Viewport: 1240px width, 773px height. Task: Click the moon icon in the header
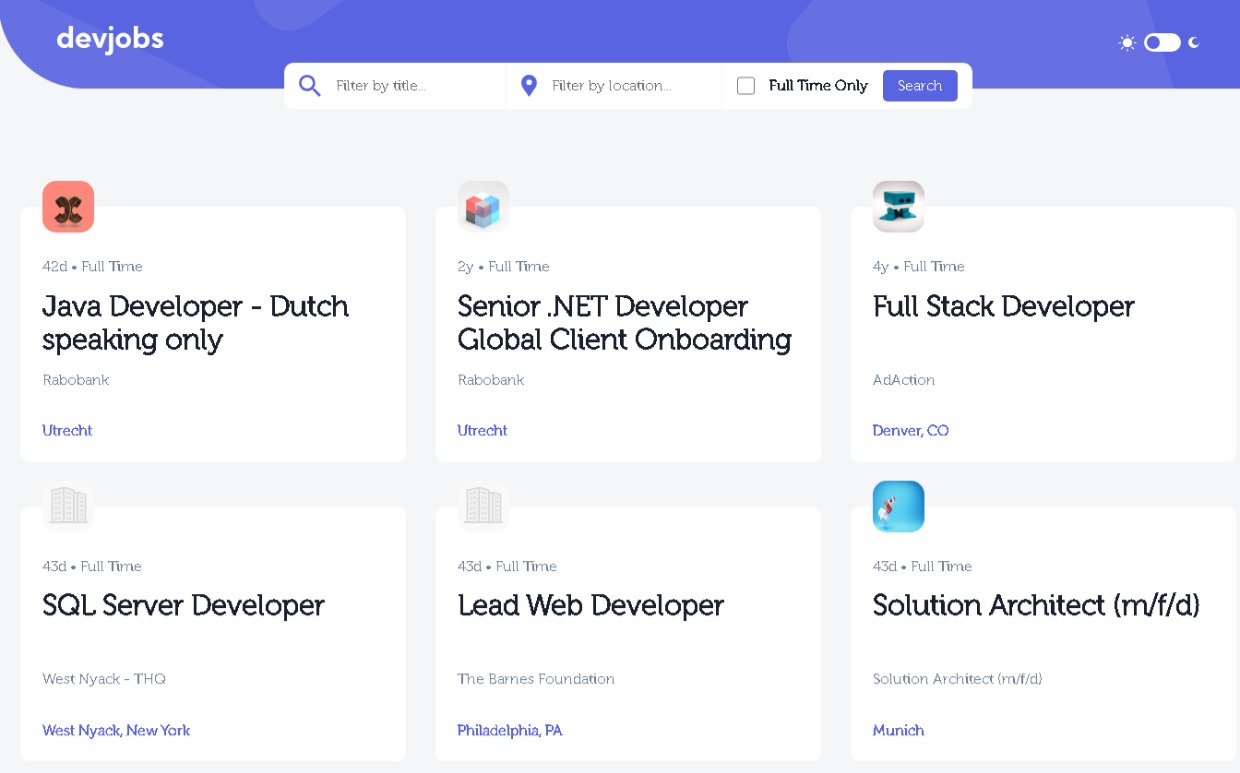(1194, 42)
